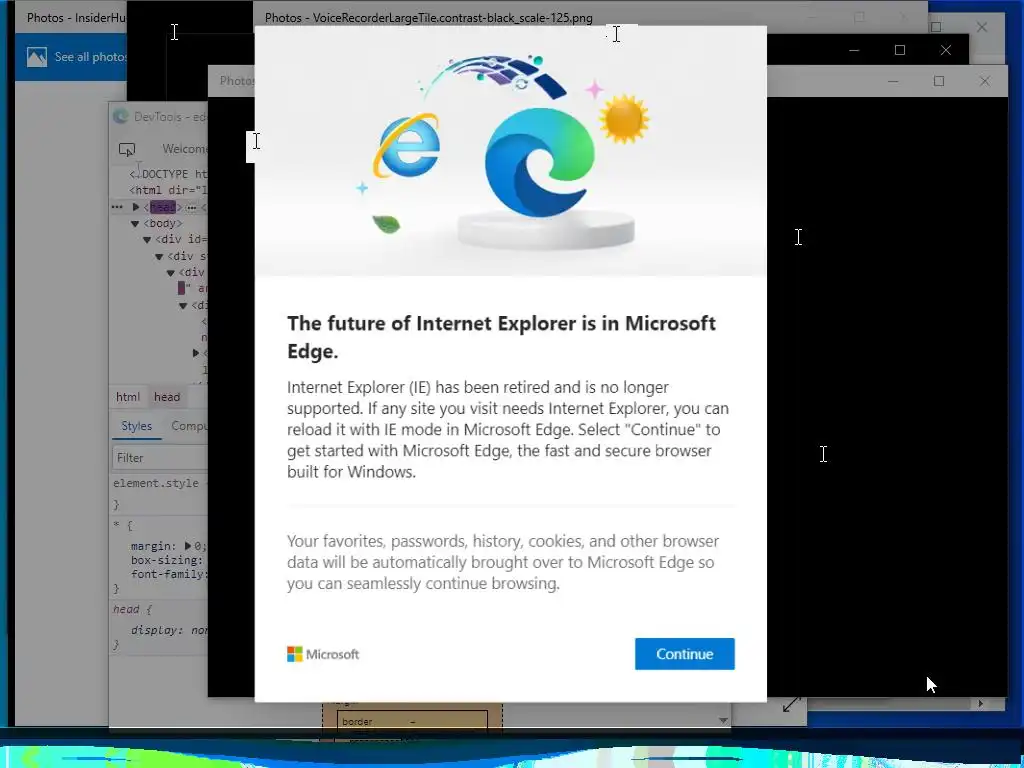Click the head breadcrumb in DevTools
1024x768 pixels.
click(x=167, y=397)
